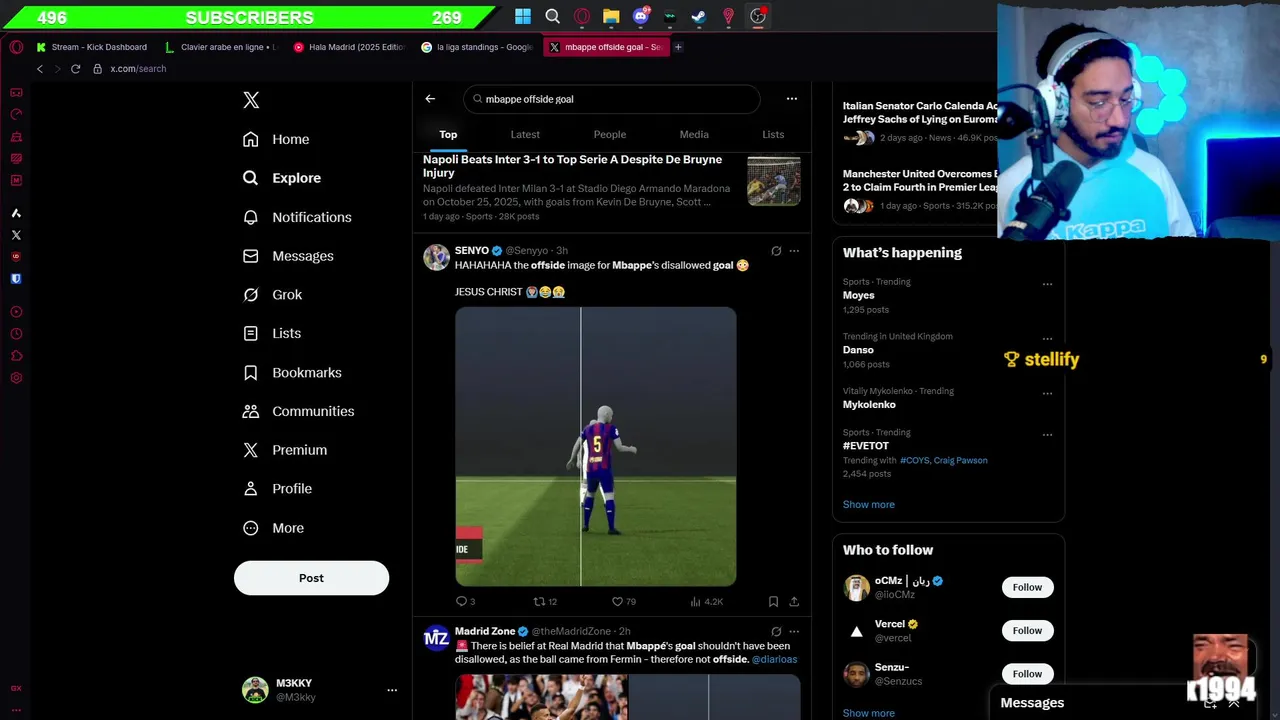
Task: Click the Profile sidebar icon
Action: click(x=251, y=489)
